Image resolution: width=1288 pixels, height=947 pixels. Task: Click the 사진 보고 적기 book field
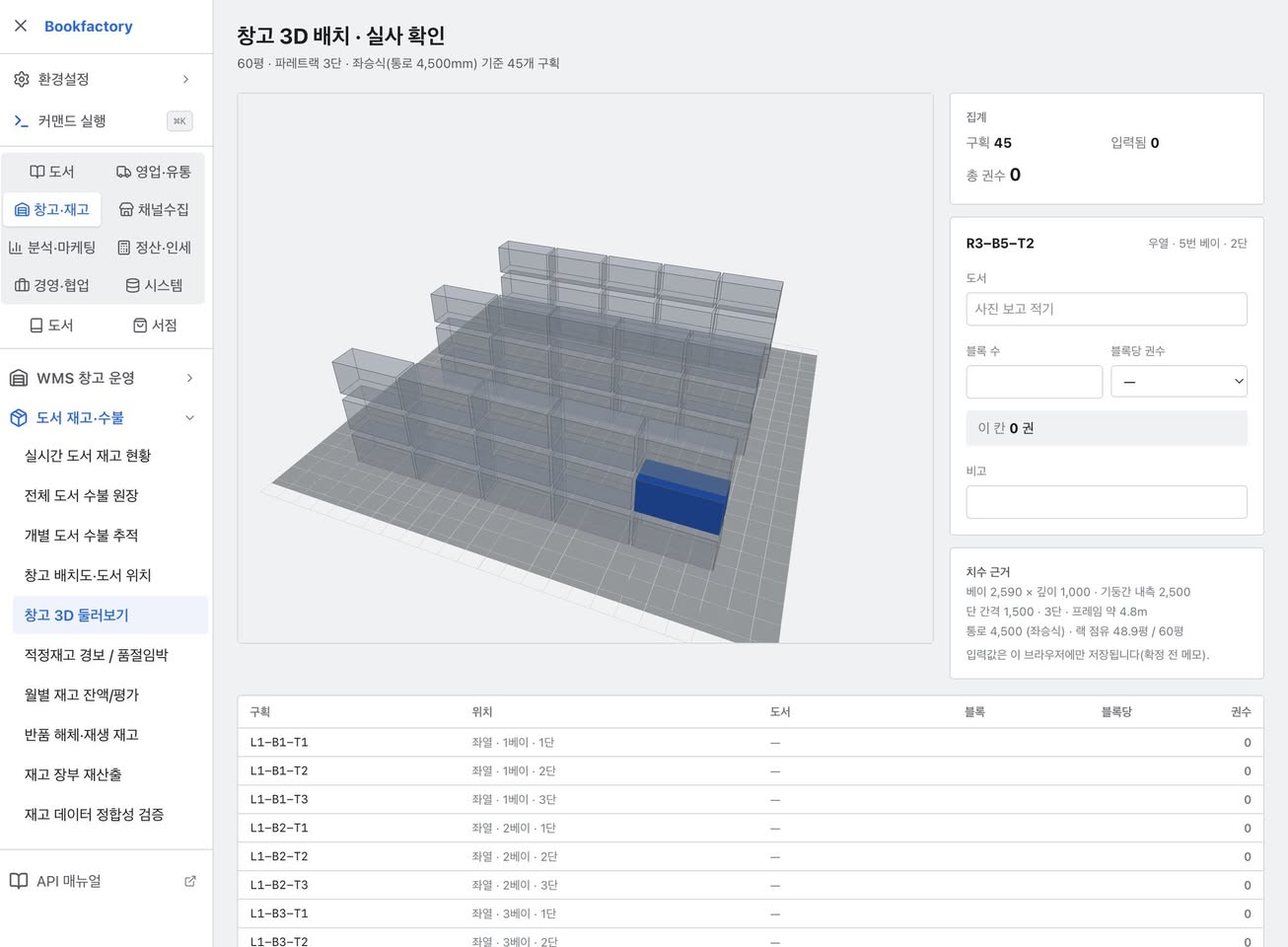pos(1107,309)
